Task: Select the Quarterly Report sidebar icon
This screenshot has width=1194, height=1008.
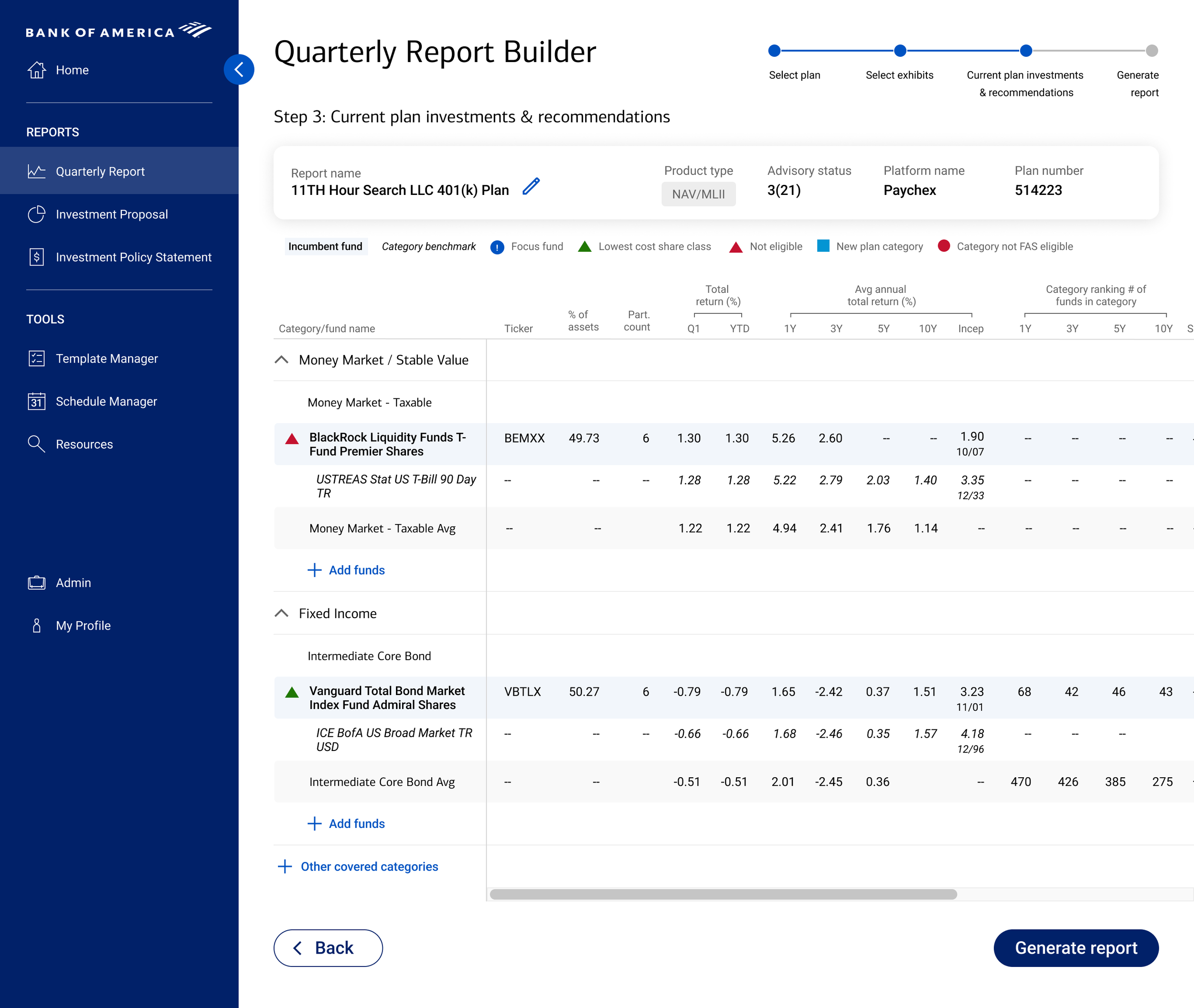Action: tap(37, 171)
